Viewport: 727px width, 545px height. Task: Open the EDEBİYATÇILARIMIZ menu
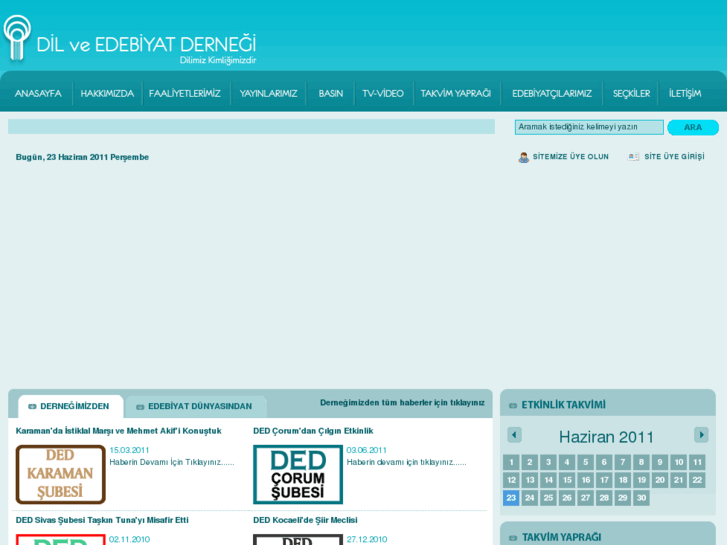[552, 94]
